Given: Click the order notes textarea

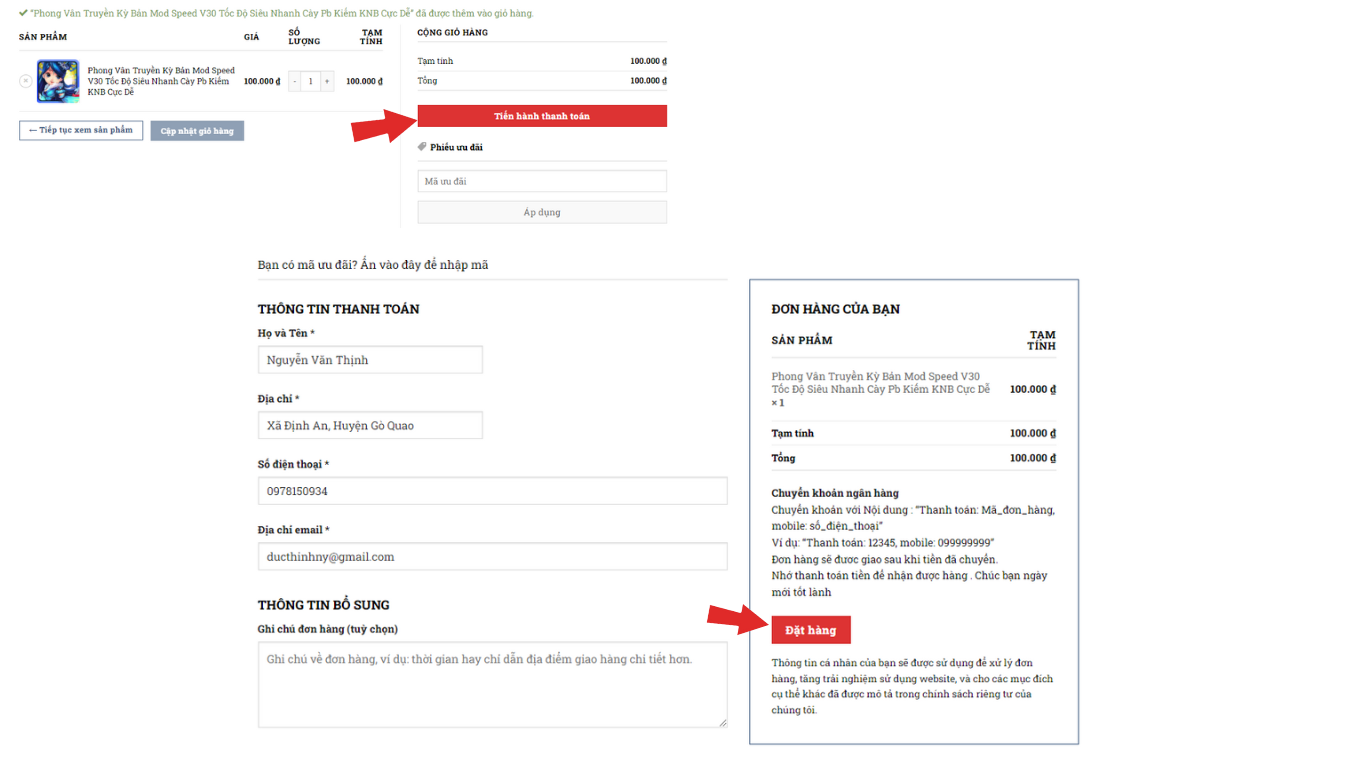Looking at the screenshot, I should (492, 684).
